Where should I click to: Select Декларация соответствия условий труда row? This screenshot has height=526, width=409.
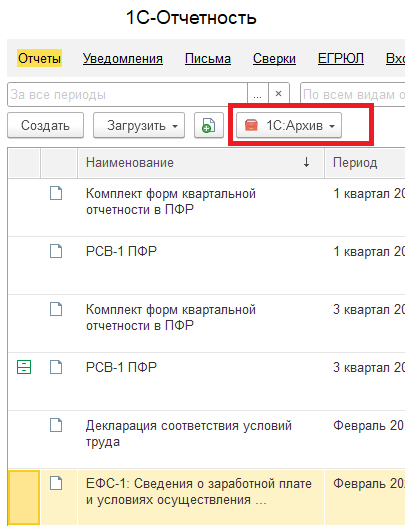click(x=206, y=439)
